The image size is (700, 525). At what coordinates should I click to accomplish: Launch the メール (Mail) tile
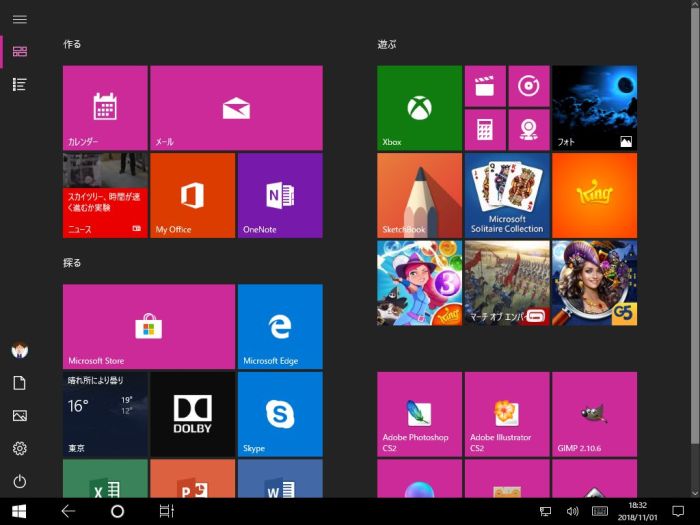pos(236,108)
